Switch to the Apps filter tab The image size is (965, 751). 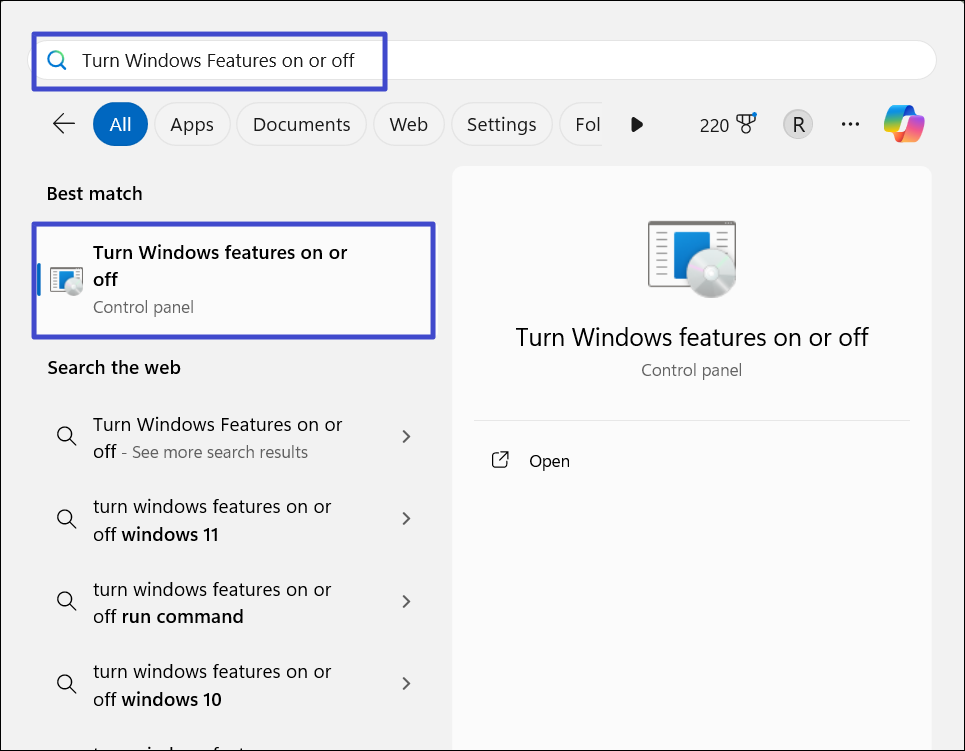pyautogui.click(x=192, y=125)
